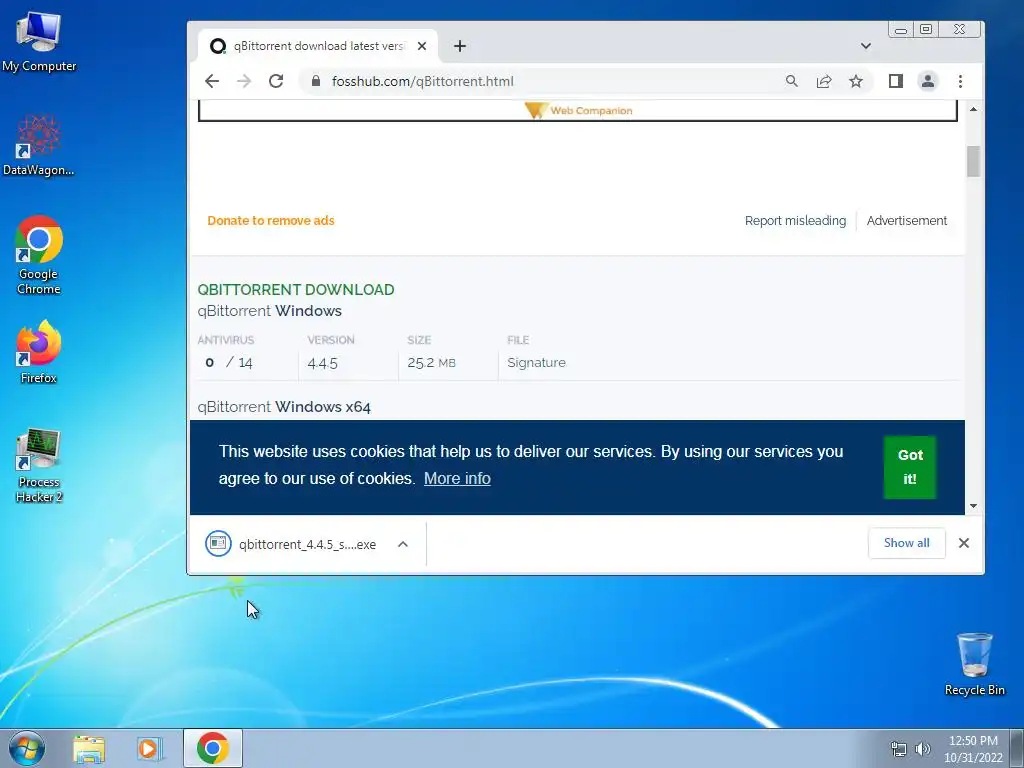View site info via the padlock icon
The image size is (1024, 768).
[316, 81]
